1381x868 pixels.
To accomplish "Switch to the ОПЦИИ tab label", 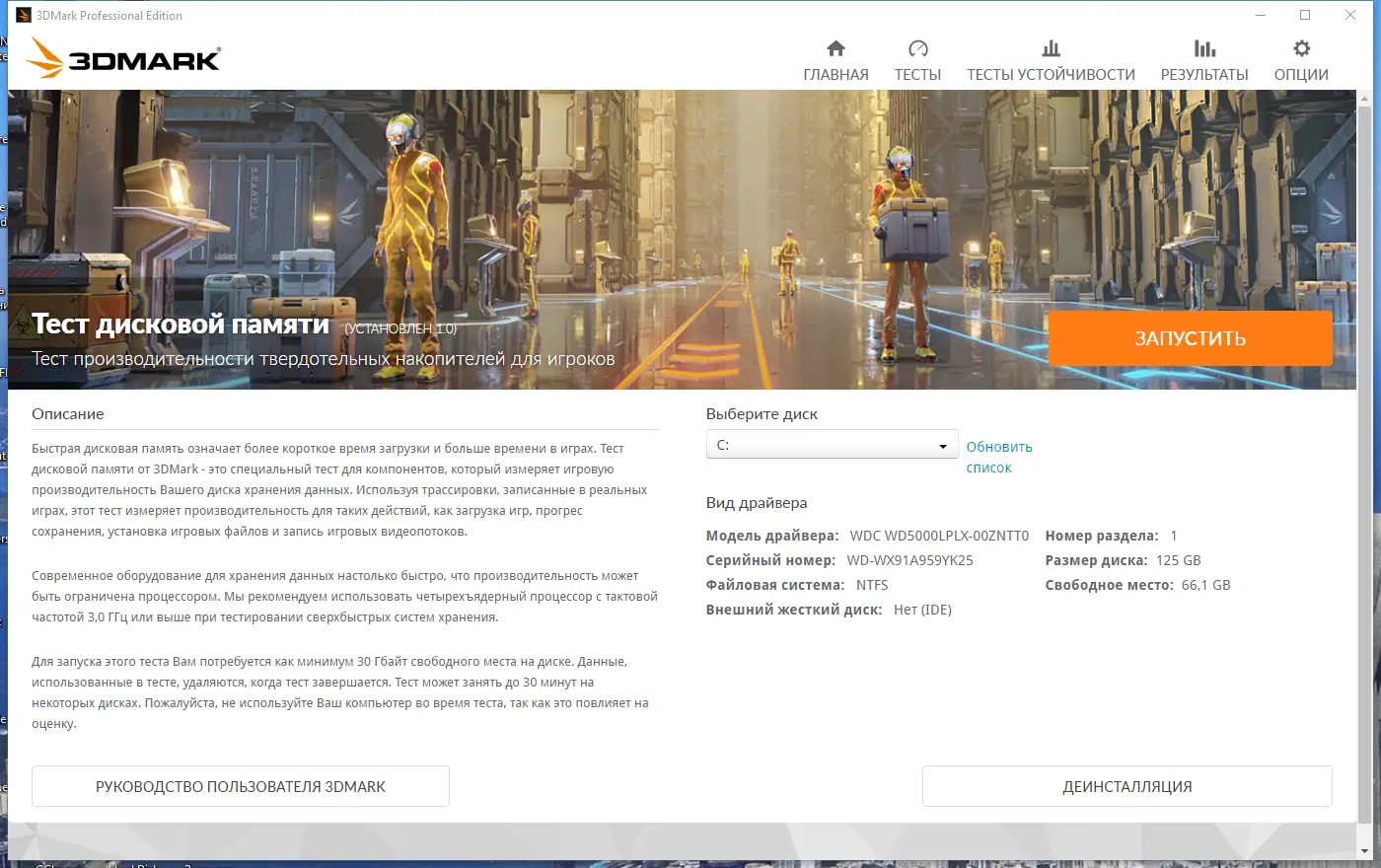I will 1301,75.
